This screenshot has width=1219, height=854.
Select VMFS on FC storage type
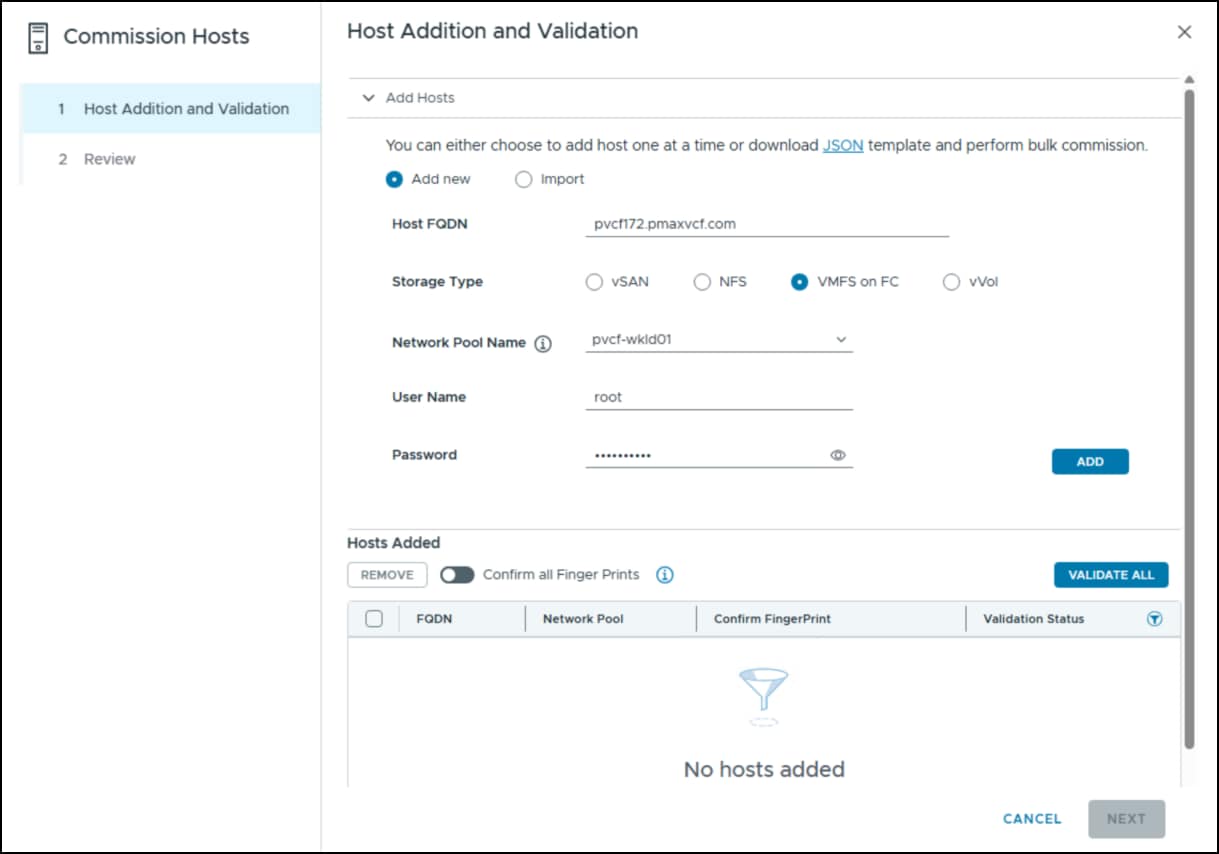click(x=799, y=282)
